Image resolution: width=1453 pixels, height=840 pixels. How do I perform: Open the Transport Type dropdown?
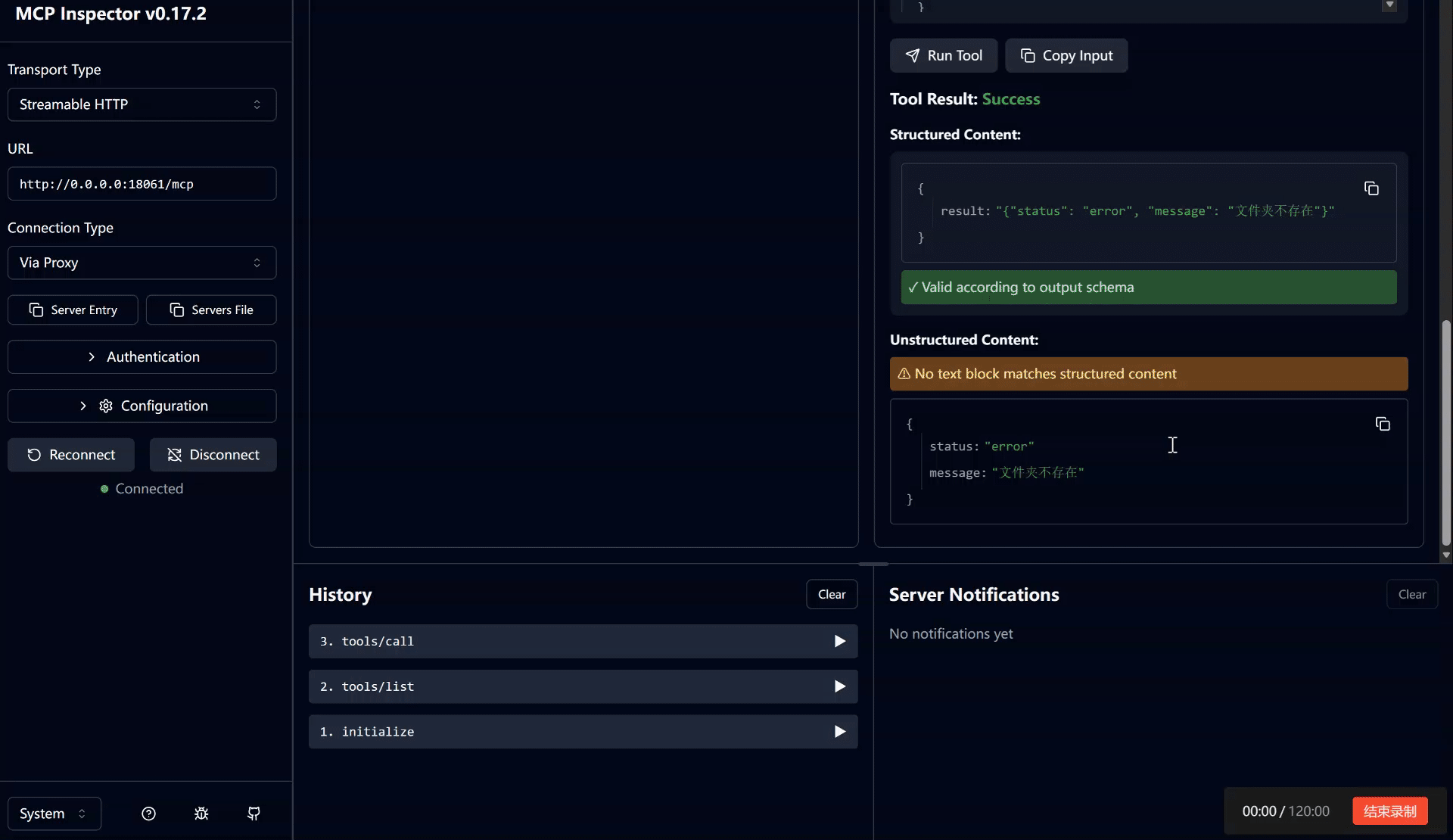142,104
